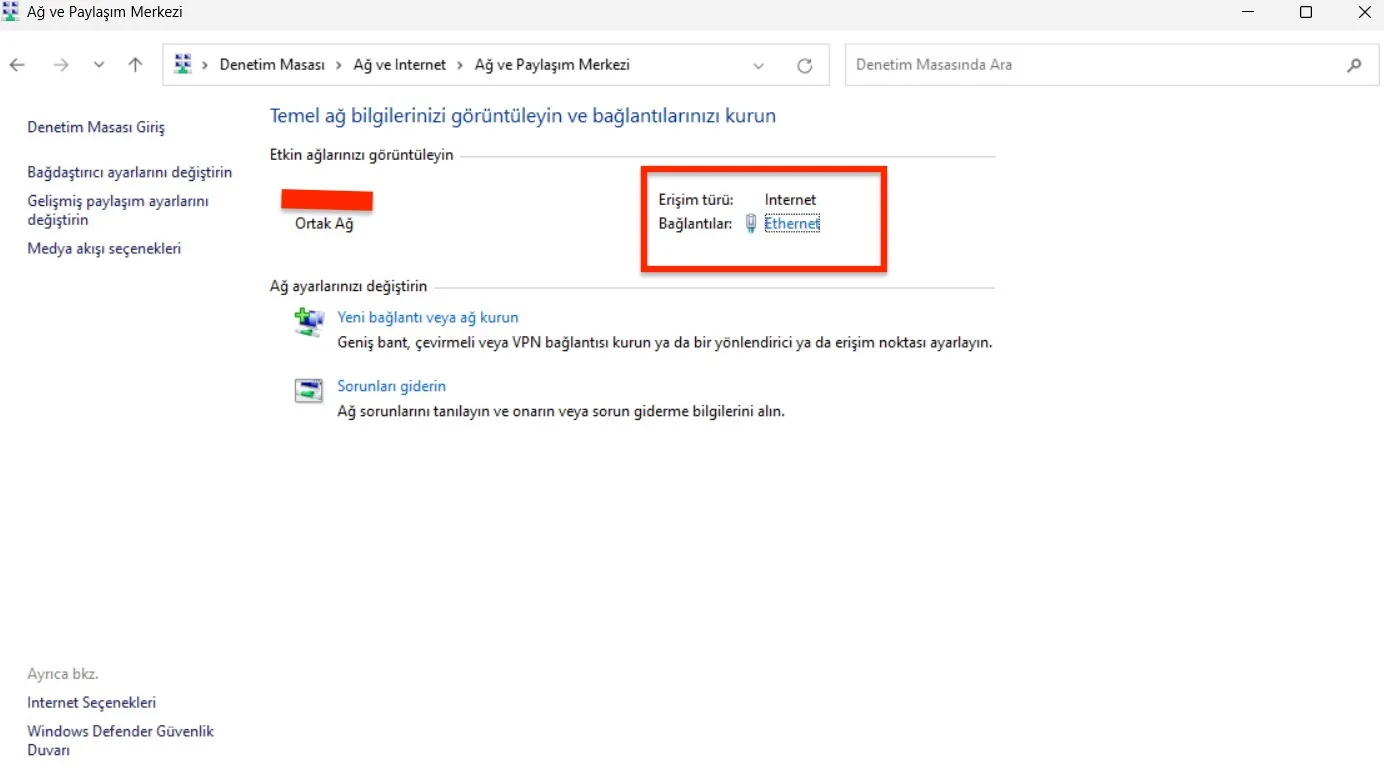The width and height of the screenshot is (1384, 776).
Task: Click the window title bar app icon
Action: coord(11,12)
